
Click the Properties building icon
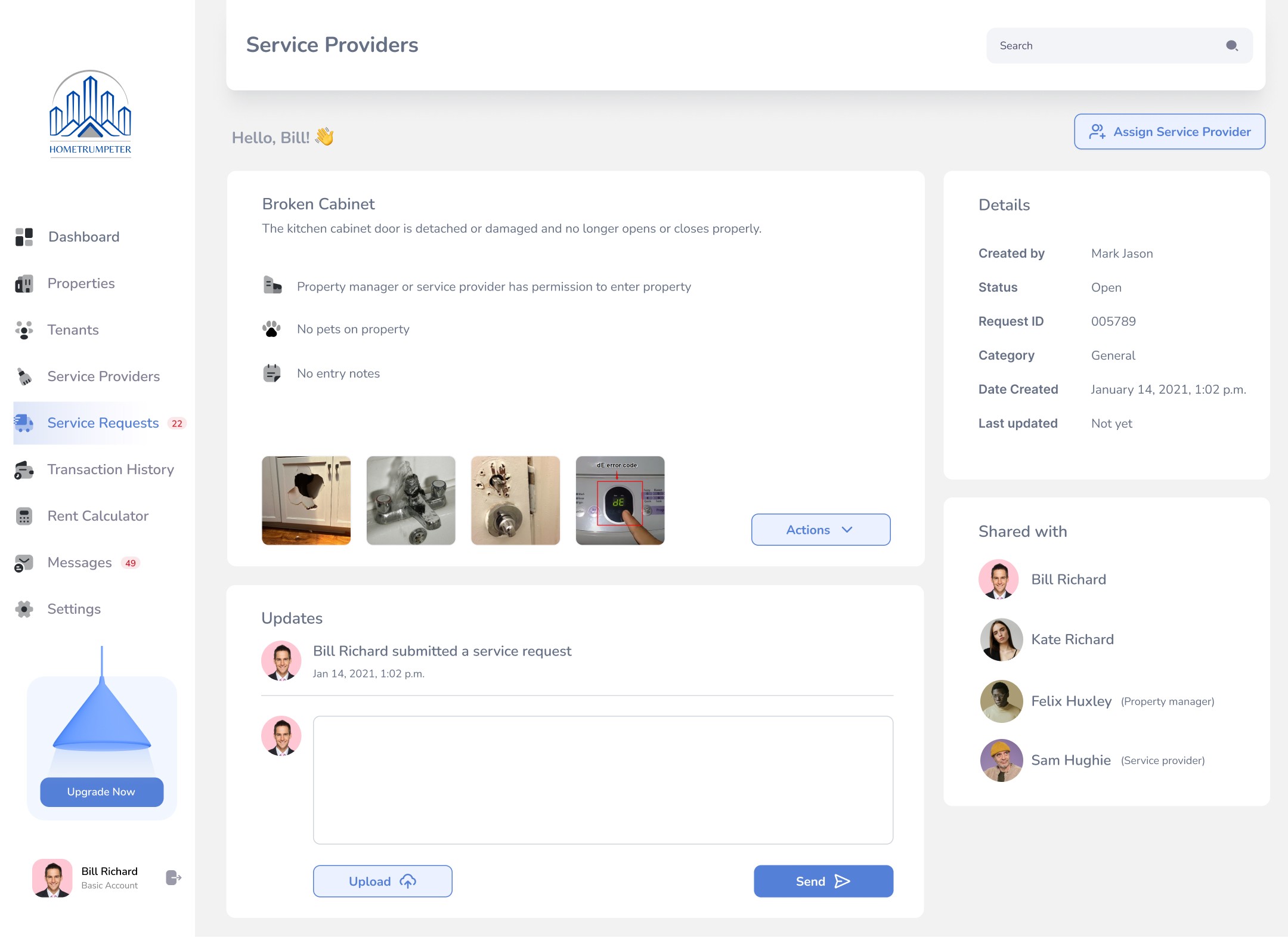point(24,283)
